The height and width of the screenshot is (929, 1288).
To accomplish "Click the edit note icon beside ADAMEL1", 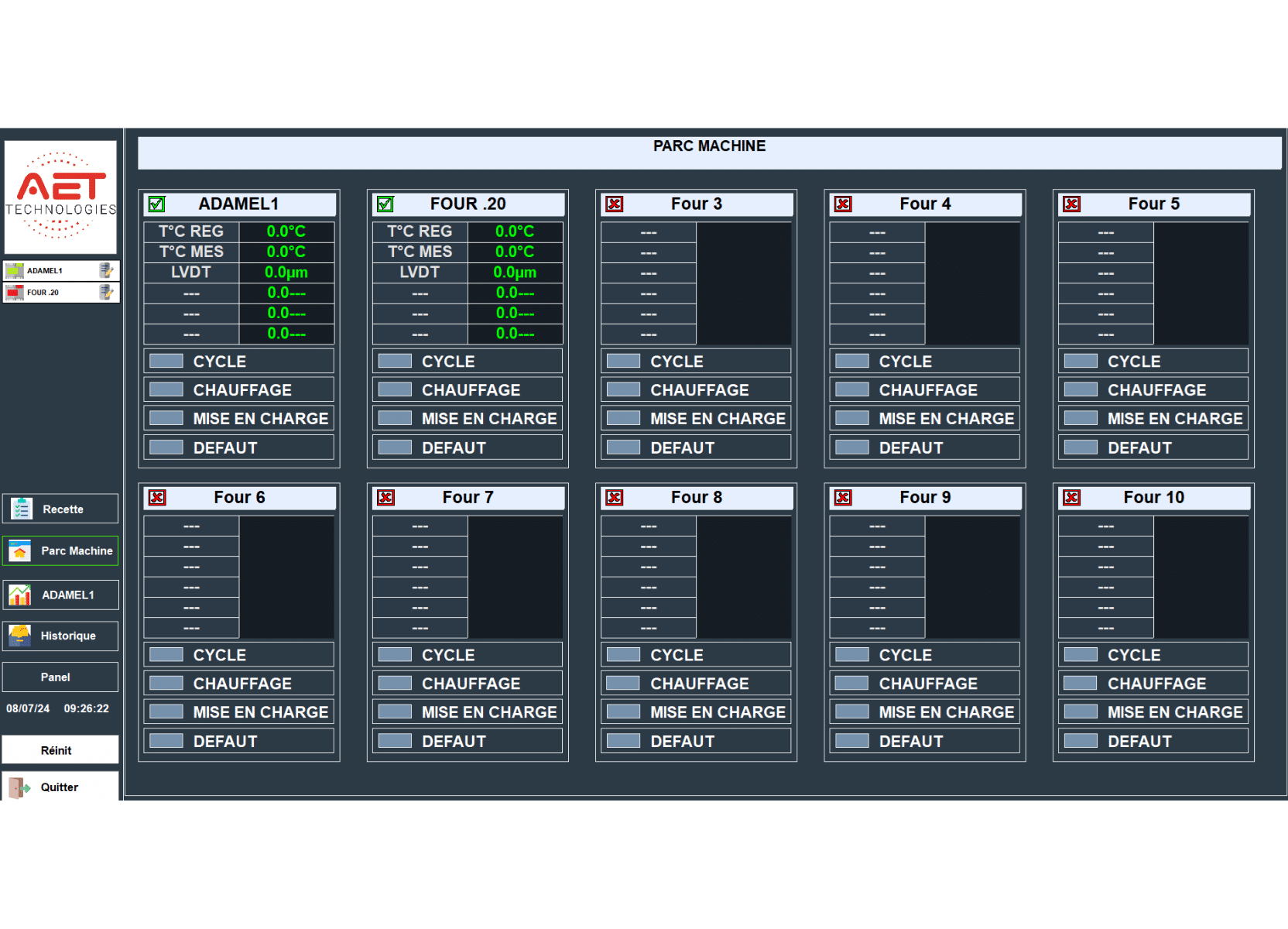I will [x=106, y=270].
